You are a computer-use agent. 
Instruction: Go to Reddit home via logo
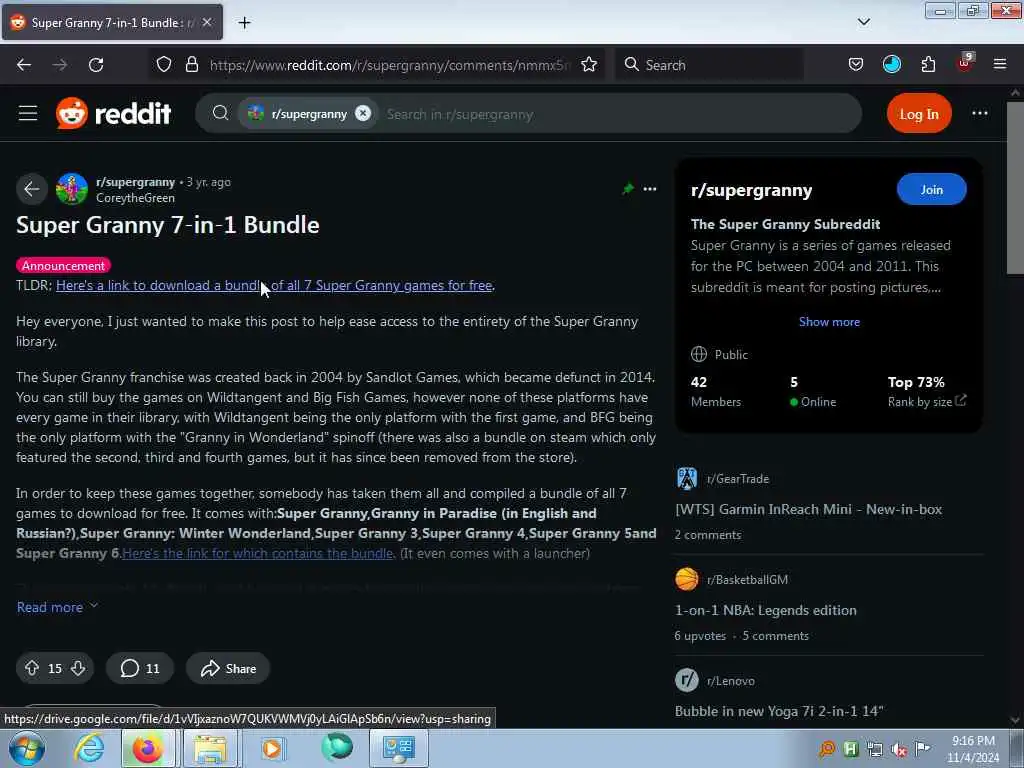[x=114, y=114]
